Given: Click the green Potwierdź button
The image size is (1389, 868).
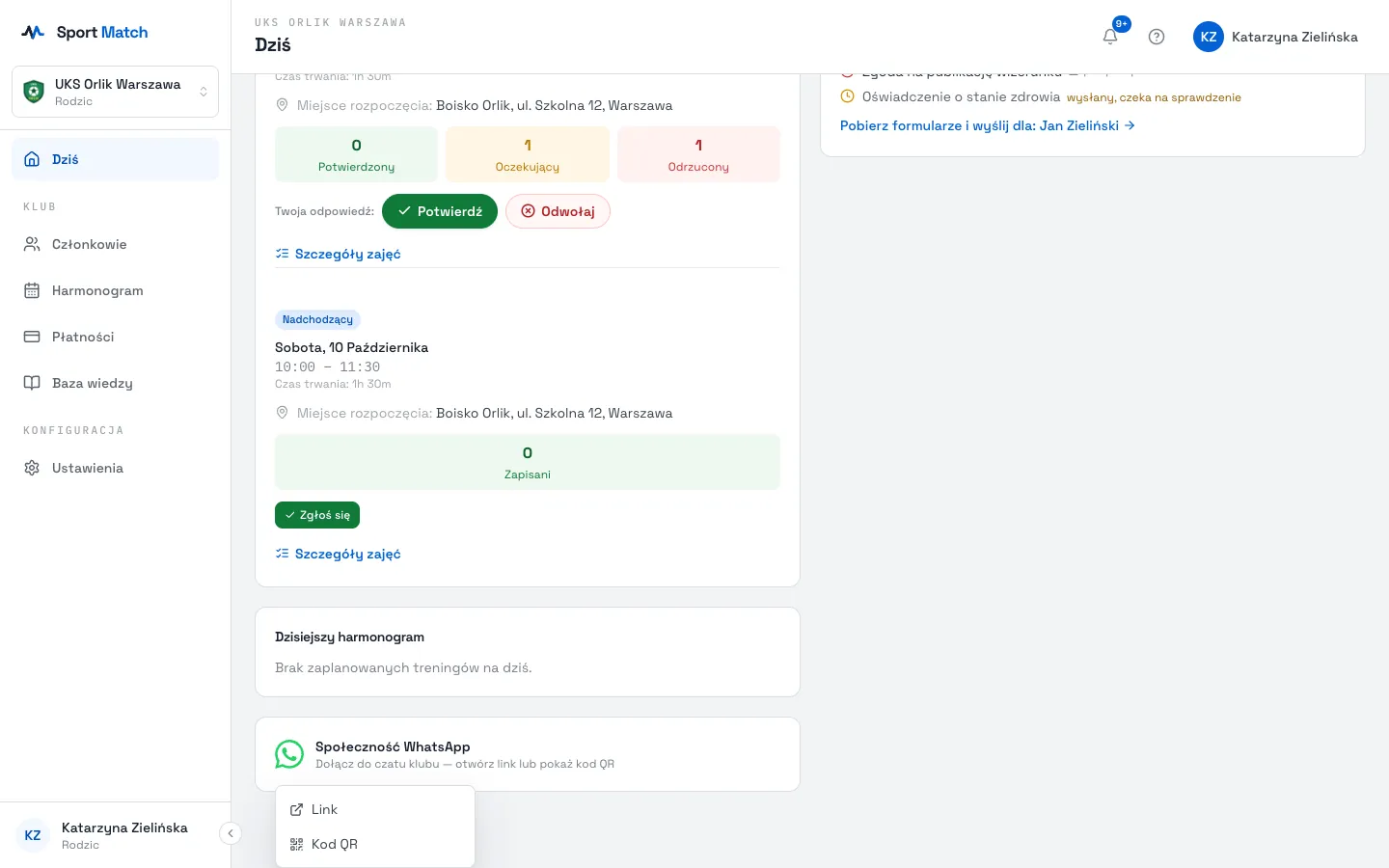Looking at the screenshot, I should [x=440, y=211].
